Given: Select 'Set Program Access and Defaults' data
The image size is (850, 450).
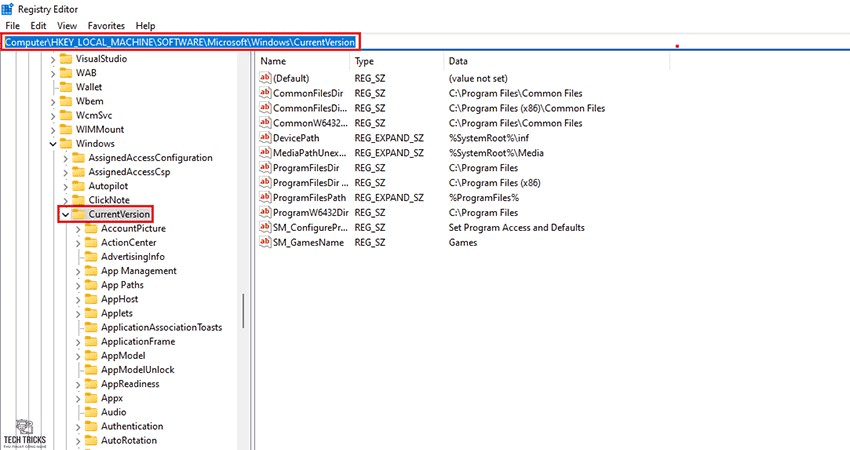Looking at the screenshot, I should tap(516, 227).
